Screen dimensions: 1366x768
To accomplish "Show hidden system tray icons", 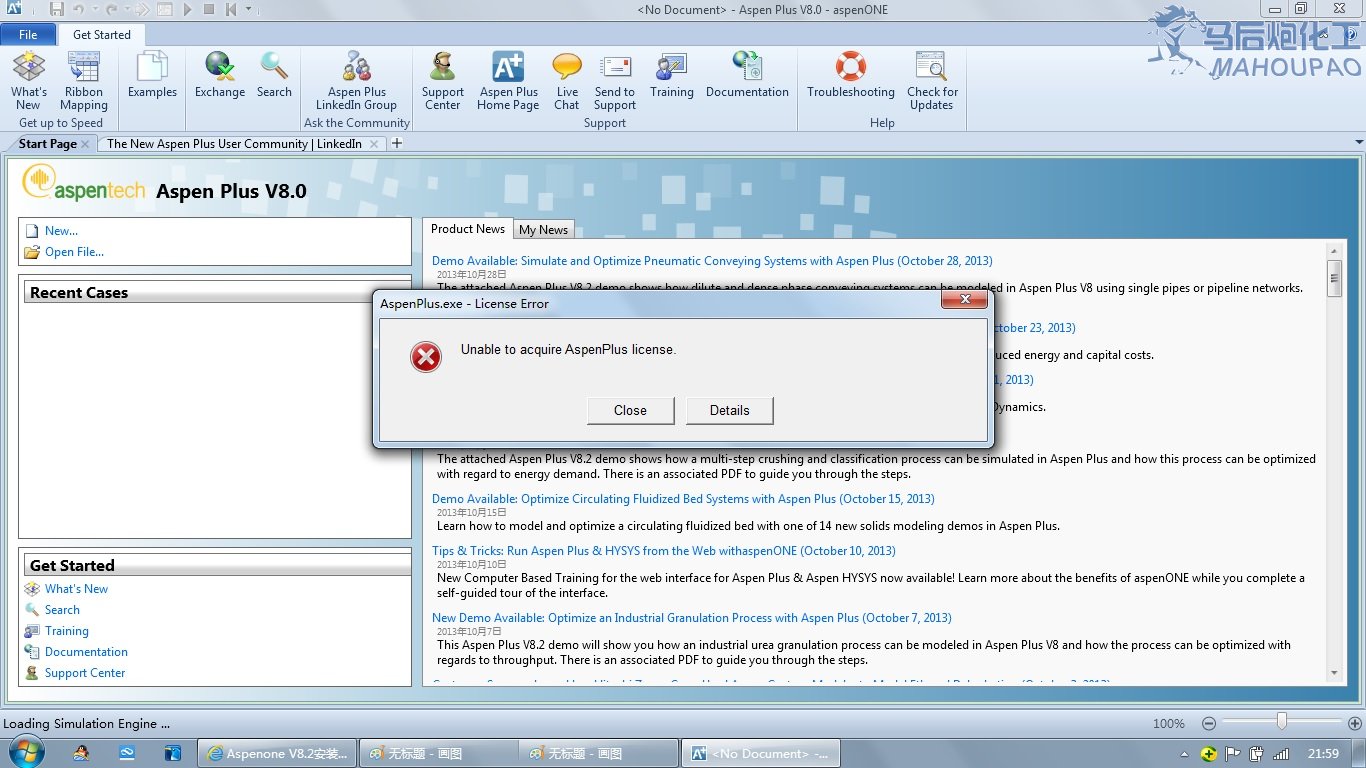I will (x=1184, y=754).
